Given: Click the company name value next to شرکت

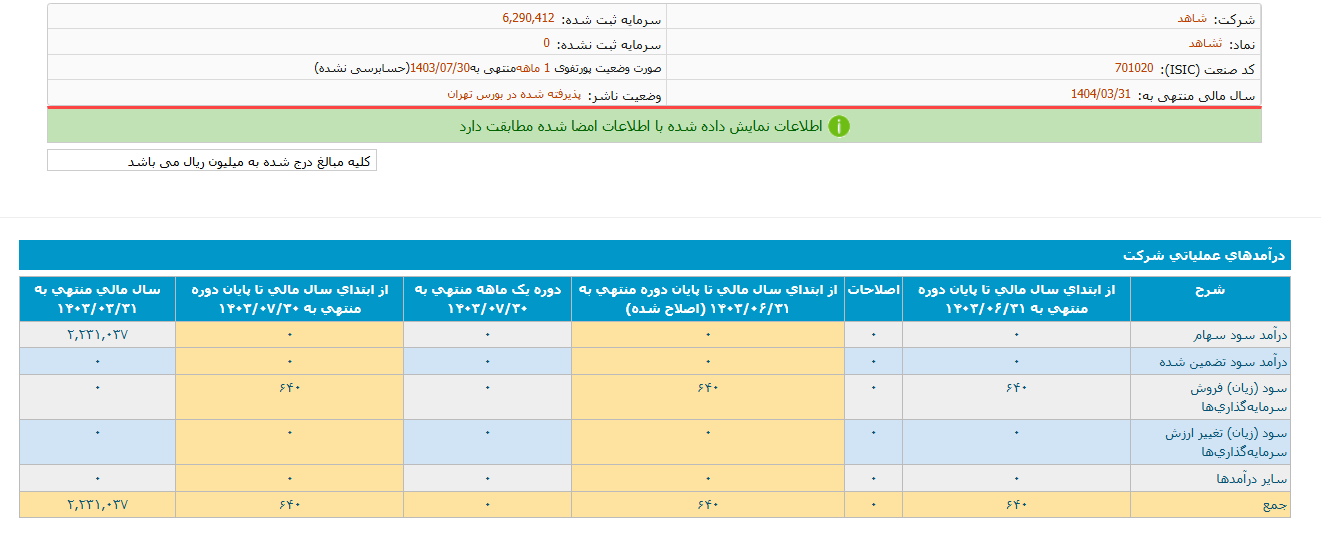Looking at the screenshot, I should point(1191,18).
